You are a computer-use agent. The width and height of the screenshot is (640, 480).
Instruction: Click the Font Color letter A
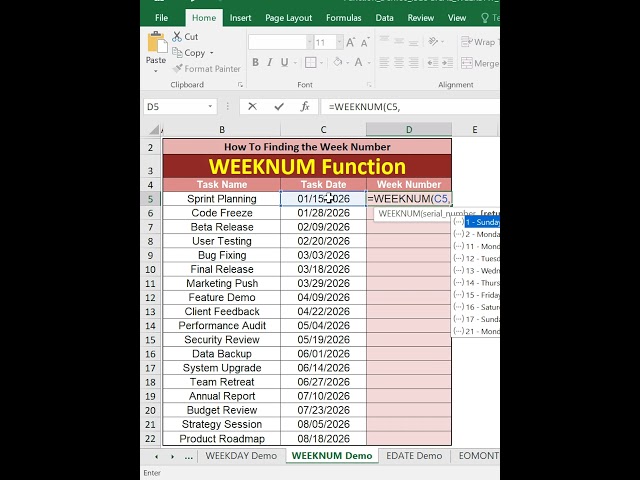358,62
